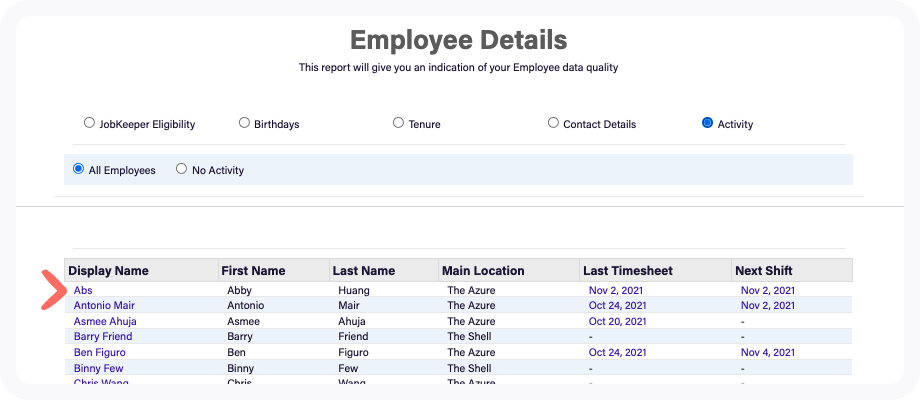Open the Barry Friend employee link

point(103,337)
